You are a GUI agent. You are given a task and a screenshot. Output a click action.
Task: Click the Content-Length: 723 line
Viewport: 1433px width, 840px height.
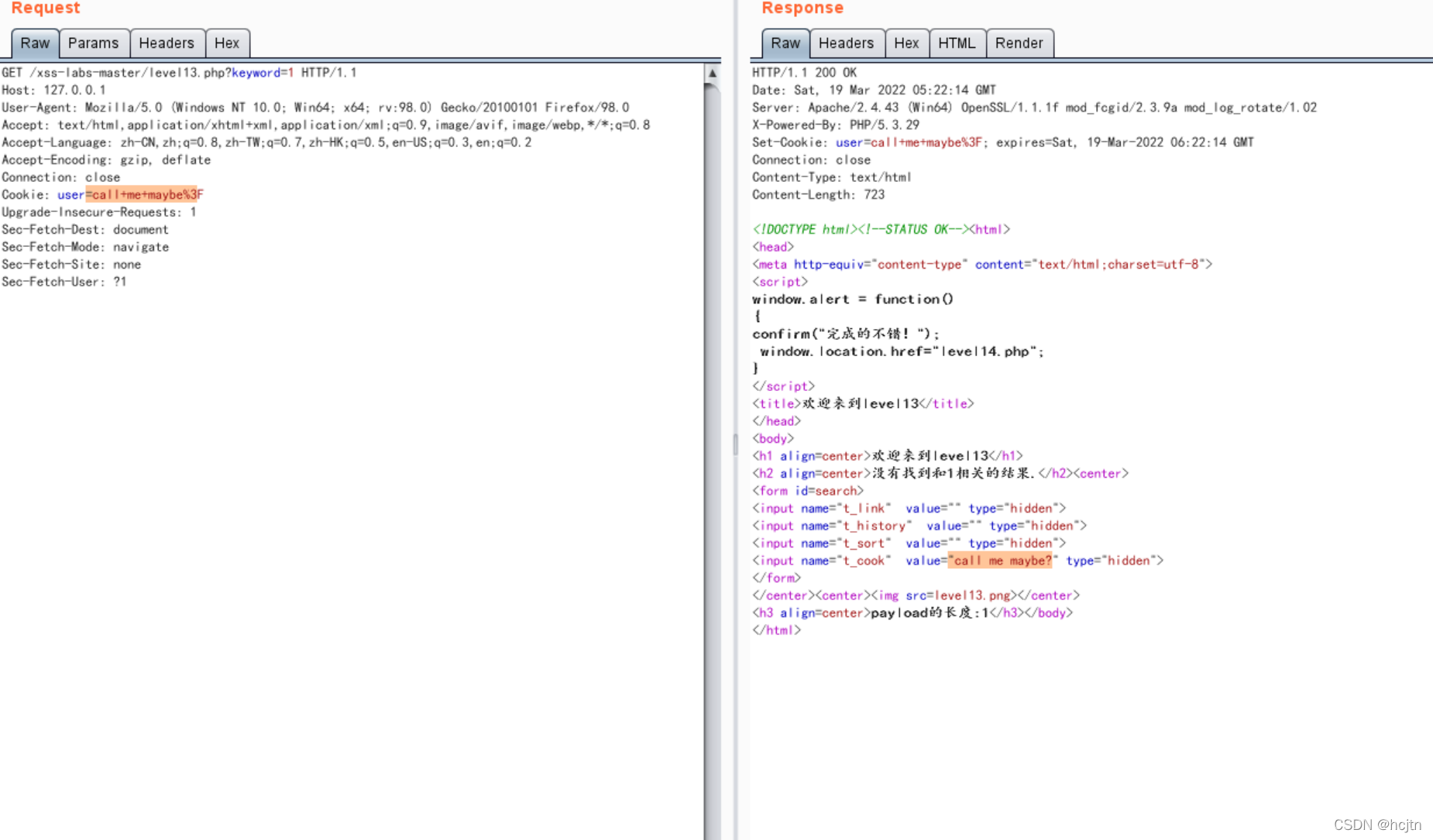coord(818,194)
